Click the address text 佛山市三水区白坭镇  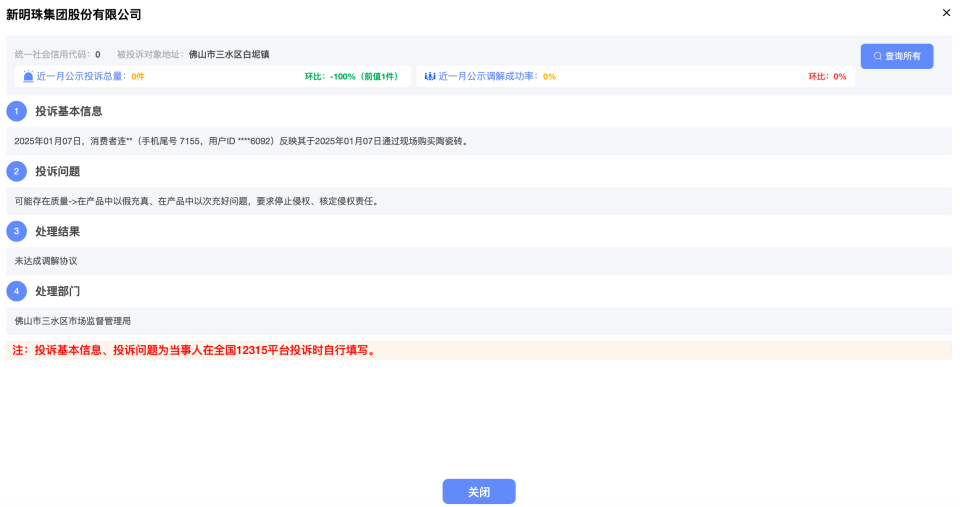tap(229, 54)
